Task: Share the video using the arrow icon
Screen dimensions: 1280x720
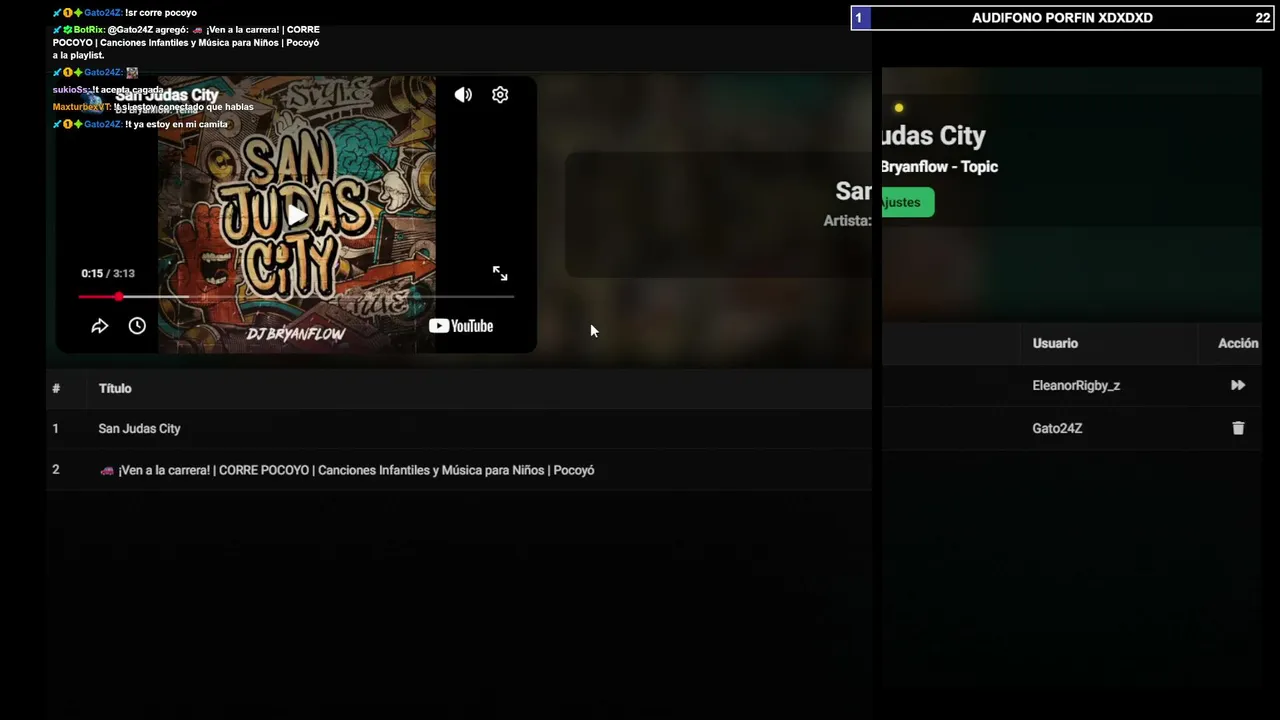Action: [100, 326]
